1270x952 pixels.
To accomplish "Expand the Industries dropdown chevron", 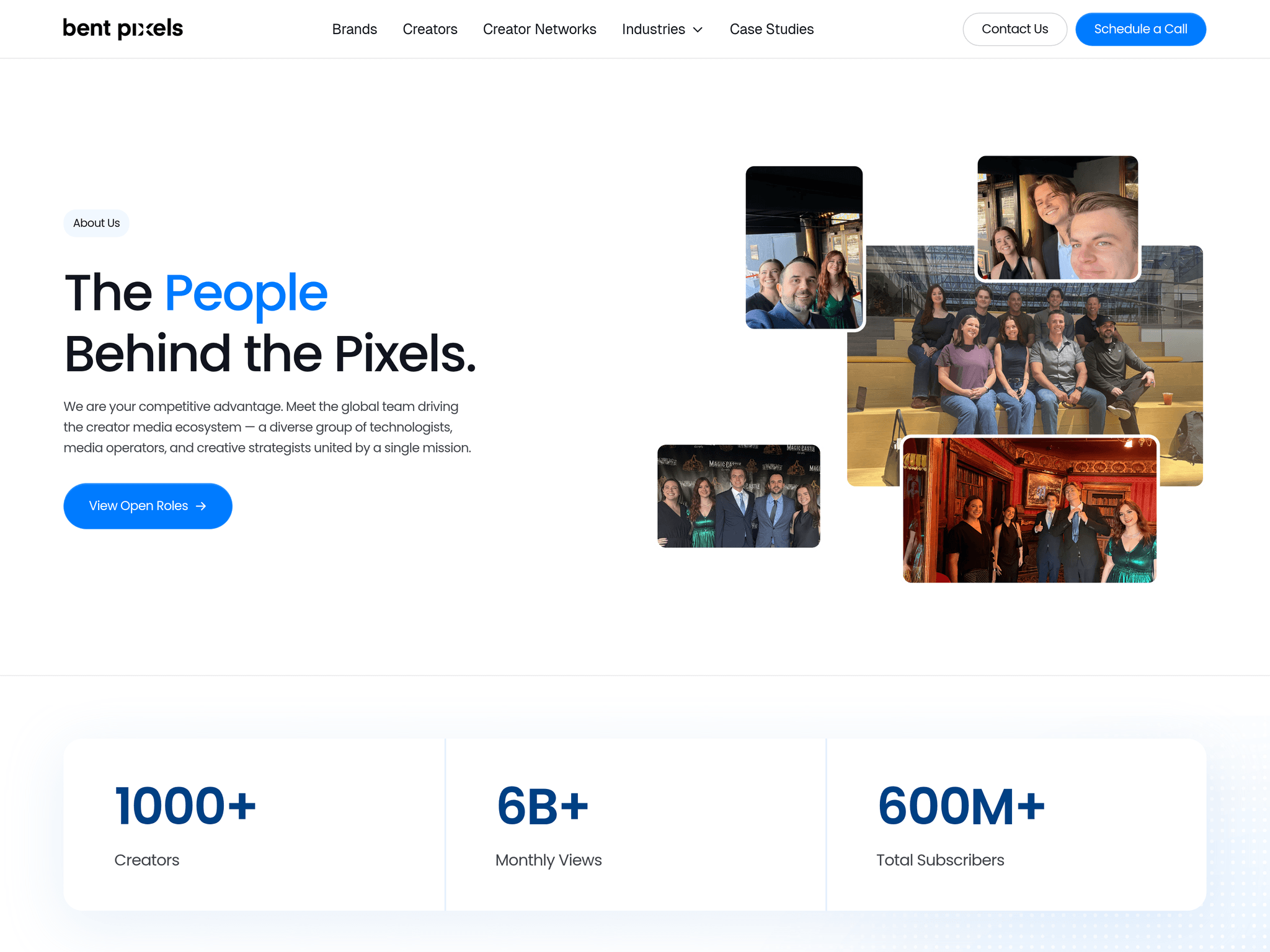I will [x=698, y=30].
